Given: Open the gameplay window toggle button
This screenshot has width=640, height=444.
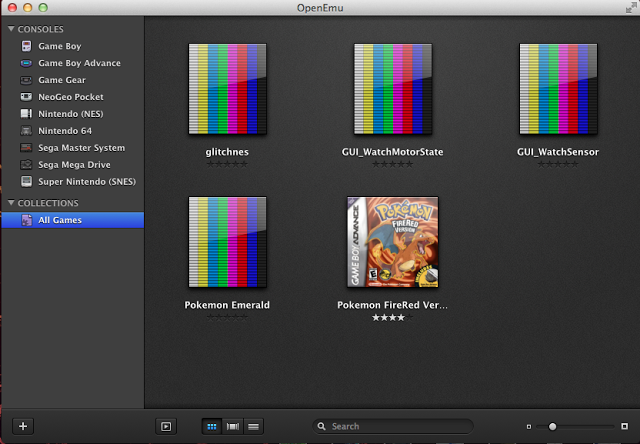Looking at the screenshot, I should coord(166,426).
